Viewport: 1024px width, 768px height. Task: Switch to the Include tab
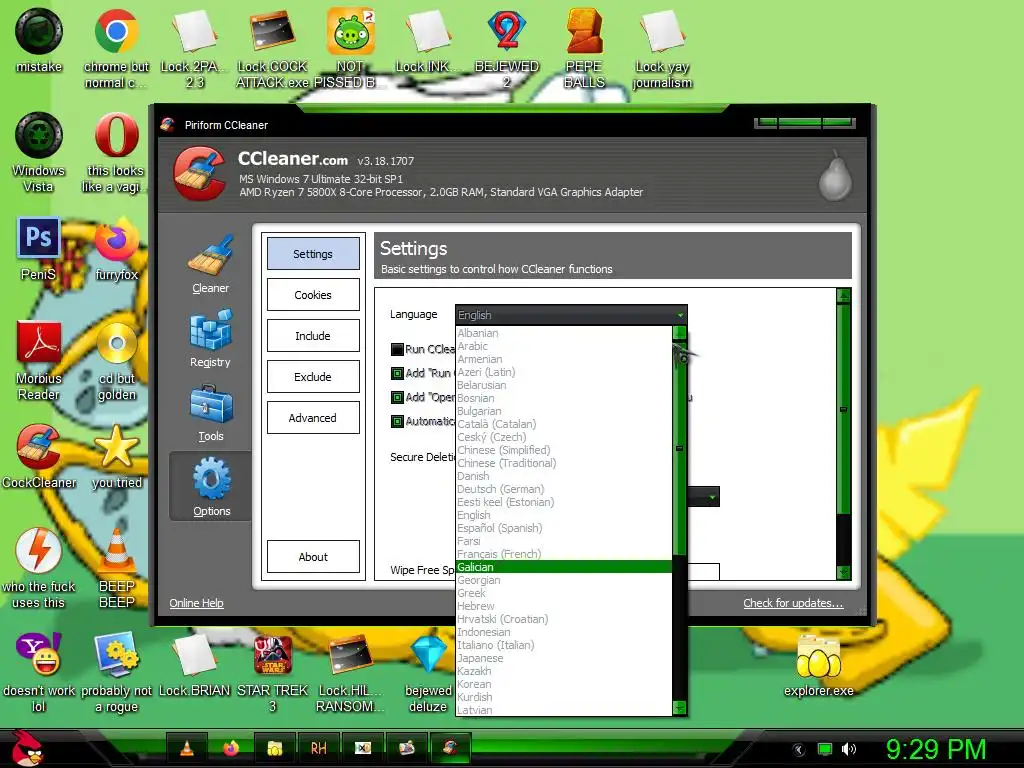point(313,336)
